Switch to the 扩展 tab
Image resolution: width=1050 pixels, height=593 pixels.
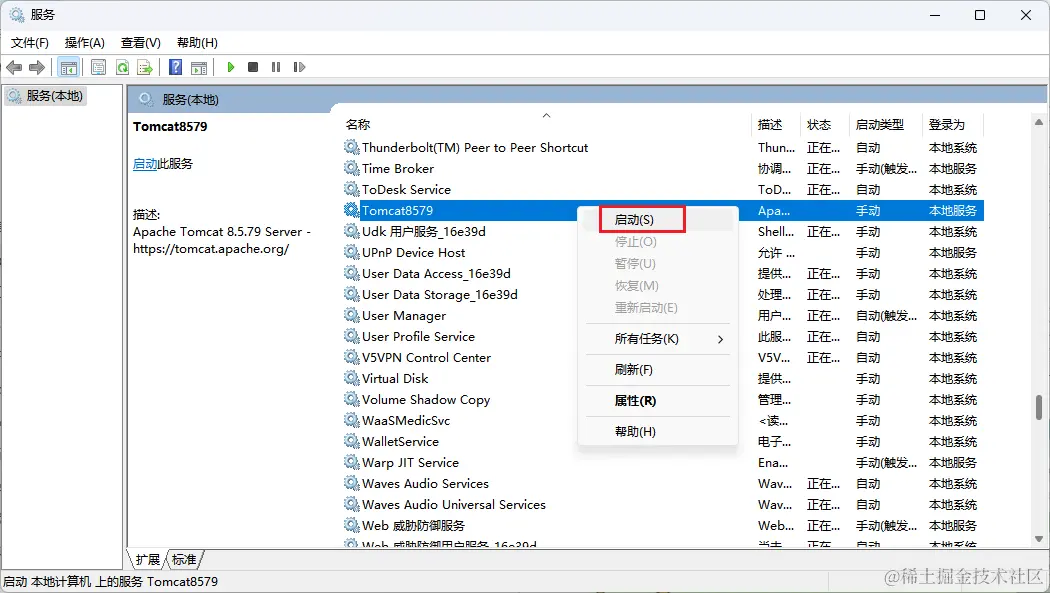(x=147, y=560)
